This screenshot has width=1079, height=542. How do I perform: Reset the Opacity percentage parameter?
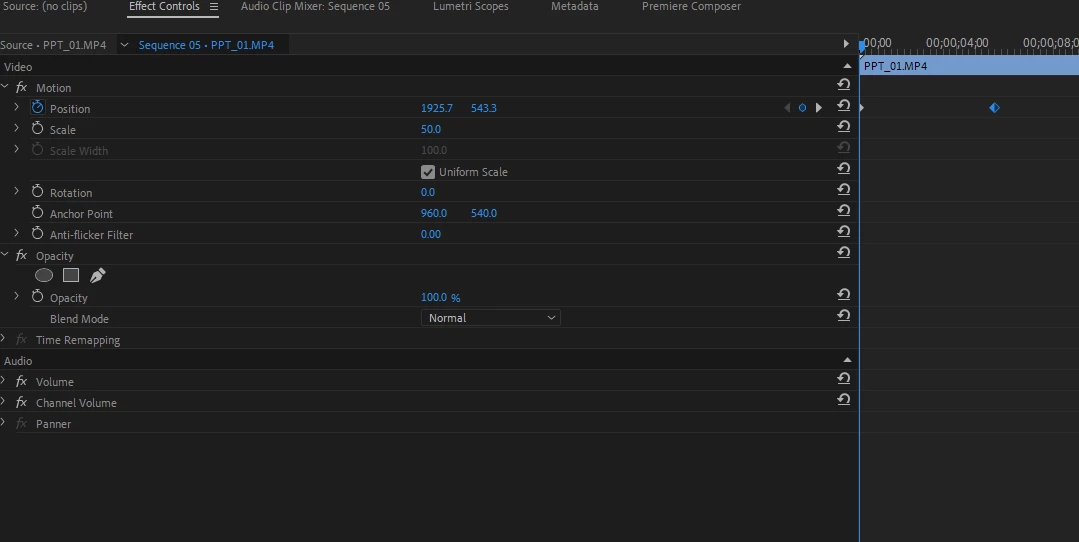(x=844, y=294)
